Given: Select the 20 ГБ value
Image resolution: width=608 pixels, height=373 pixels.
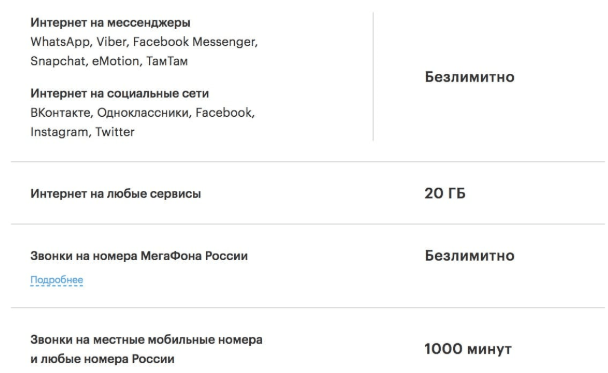Looking at the screenshot, I should pyautogui.click(x=445, y=193).
